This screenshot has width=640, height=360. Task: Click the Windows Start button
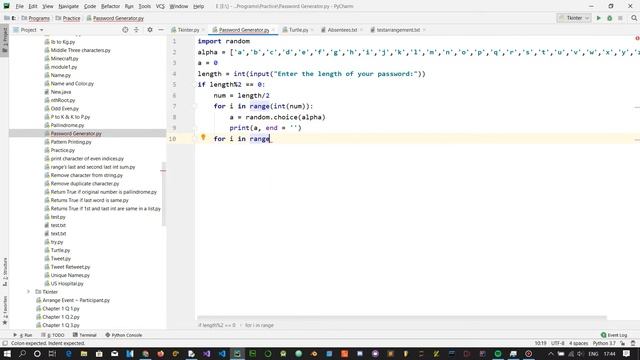pyautogui.click(x=7, y=353)
